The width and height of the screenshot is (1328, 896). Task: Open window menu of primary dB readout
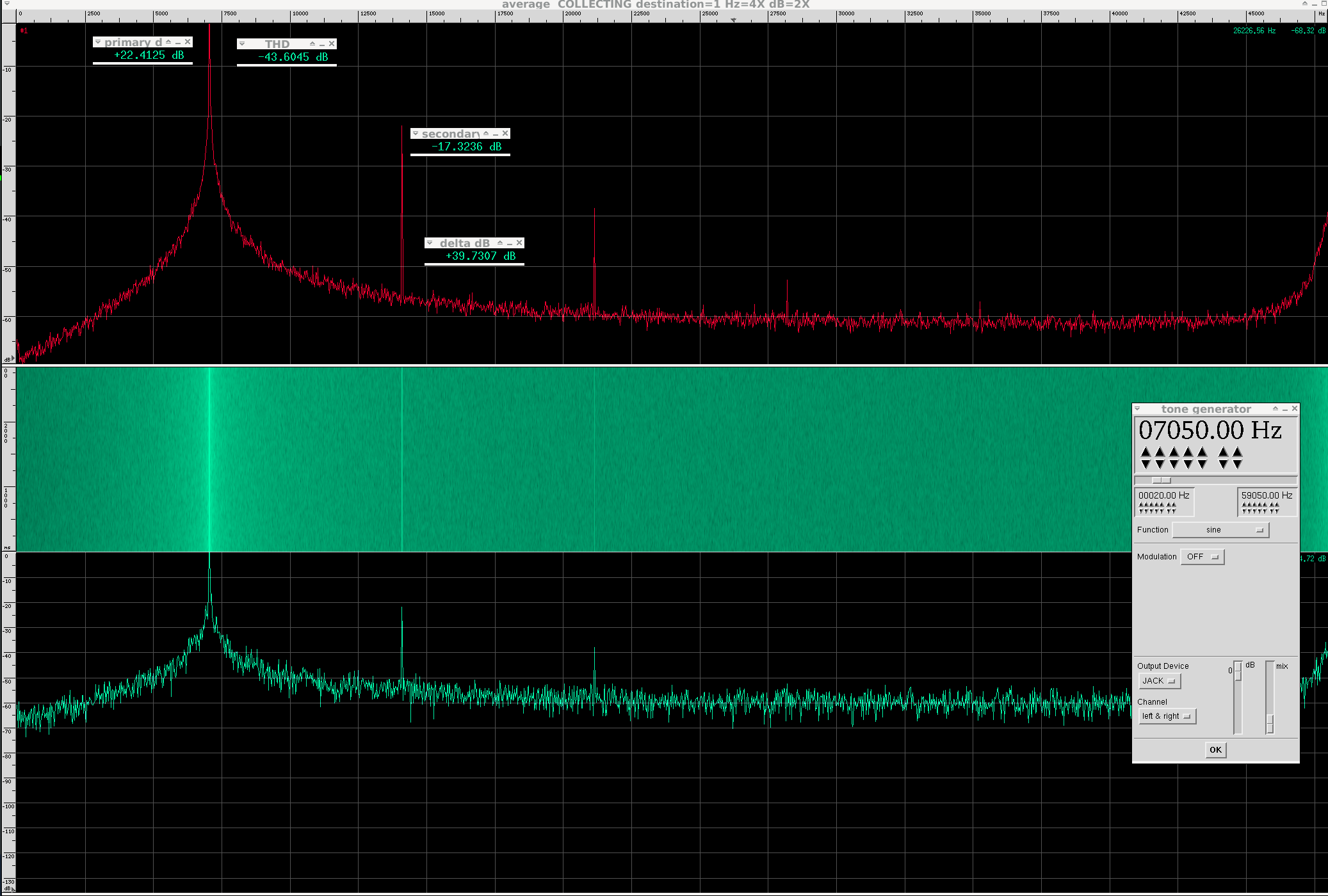(x=98, y=42)
